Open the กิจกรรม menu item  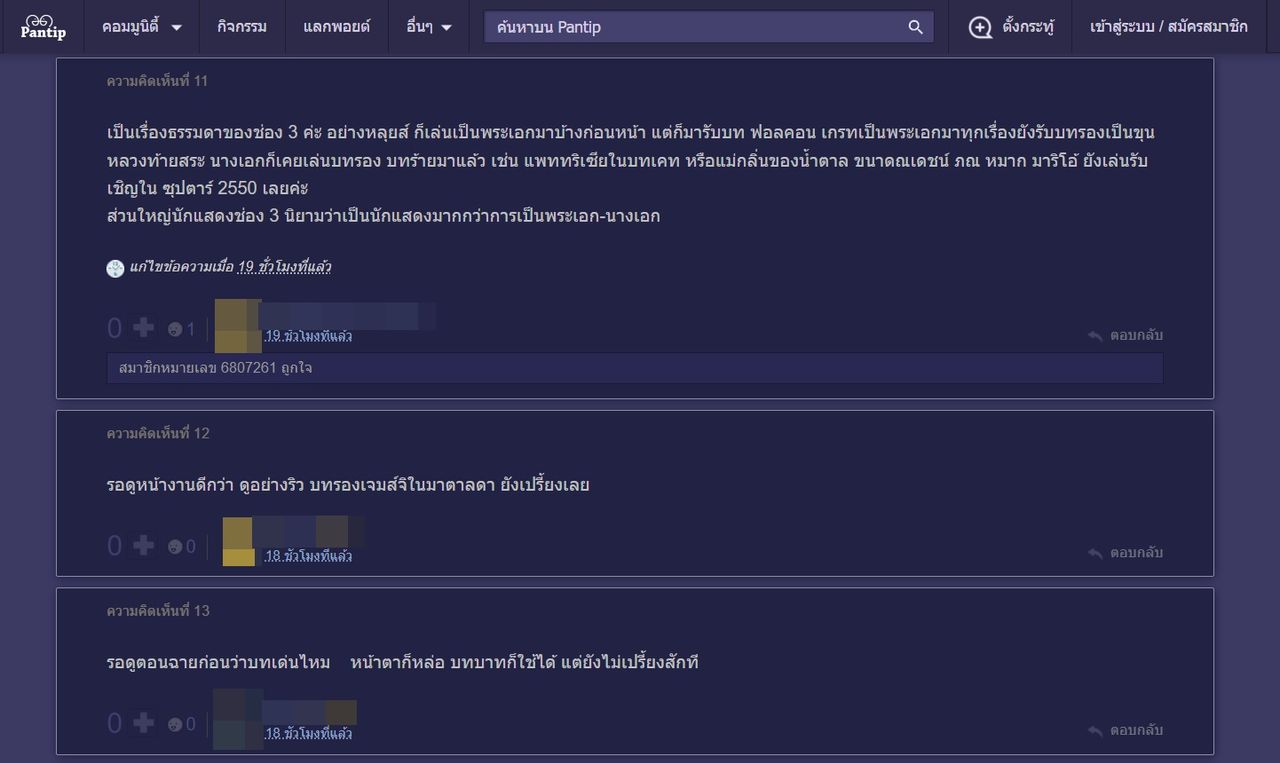click(x=242, y=27)
